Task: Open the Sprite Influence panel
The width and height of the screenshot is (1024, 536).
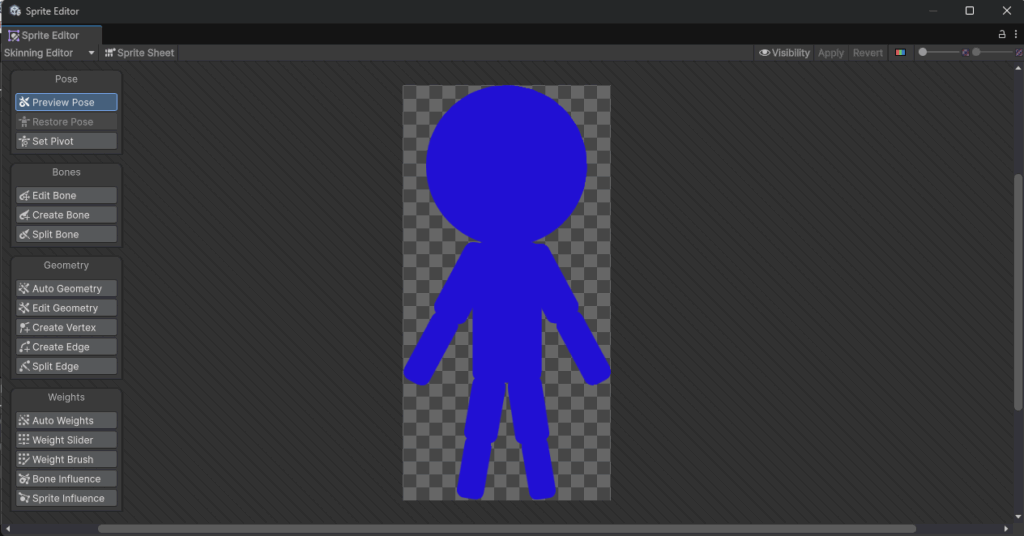Action: click(66, 498)
